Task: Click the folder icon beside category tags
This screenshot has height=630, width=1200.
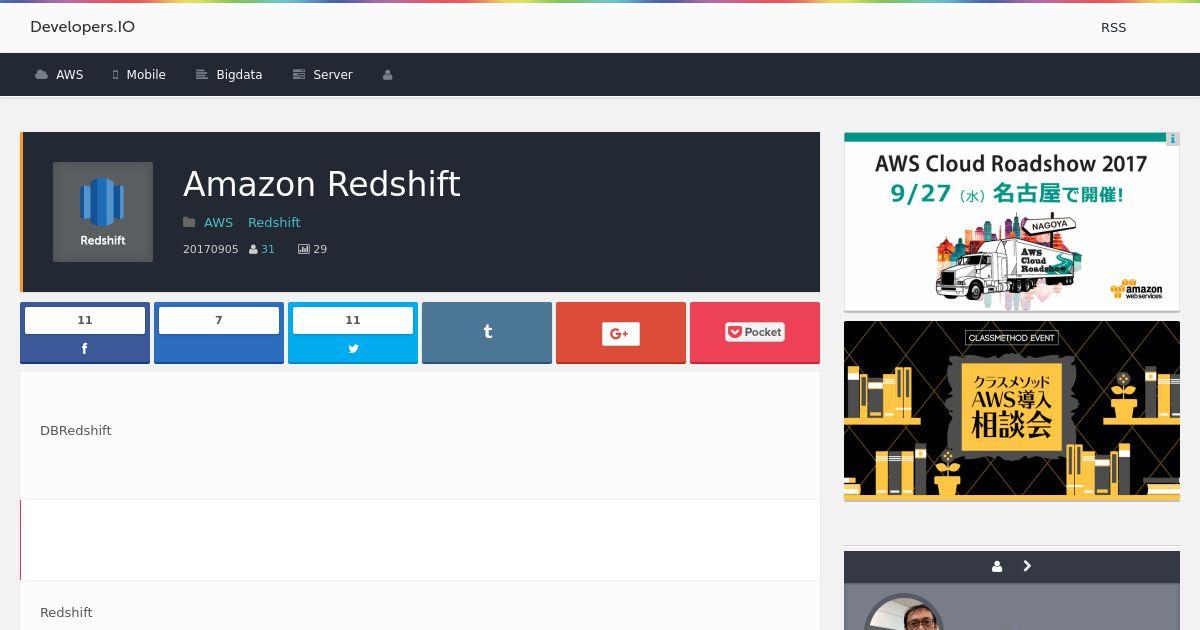Action: click(x=189, y=222)
